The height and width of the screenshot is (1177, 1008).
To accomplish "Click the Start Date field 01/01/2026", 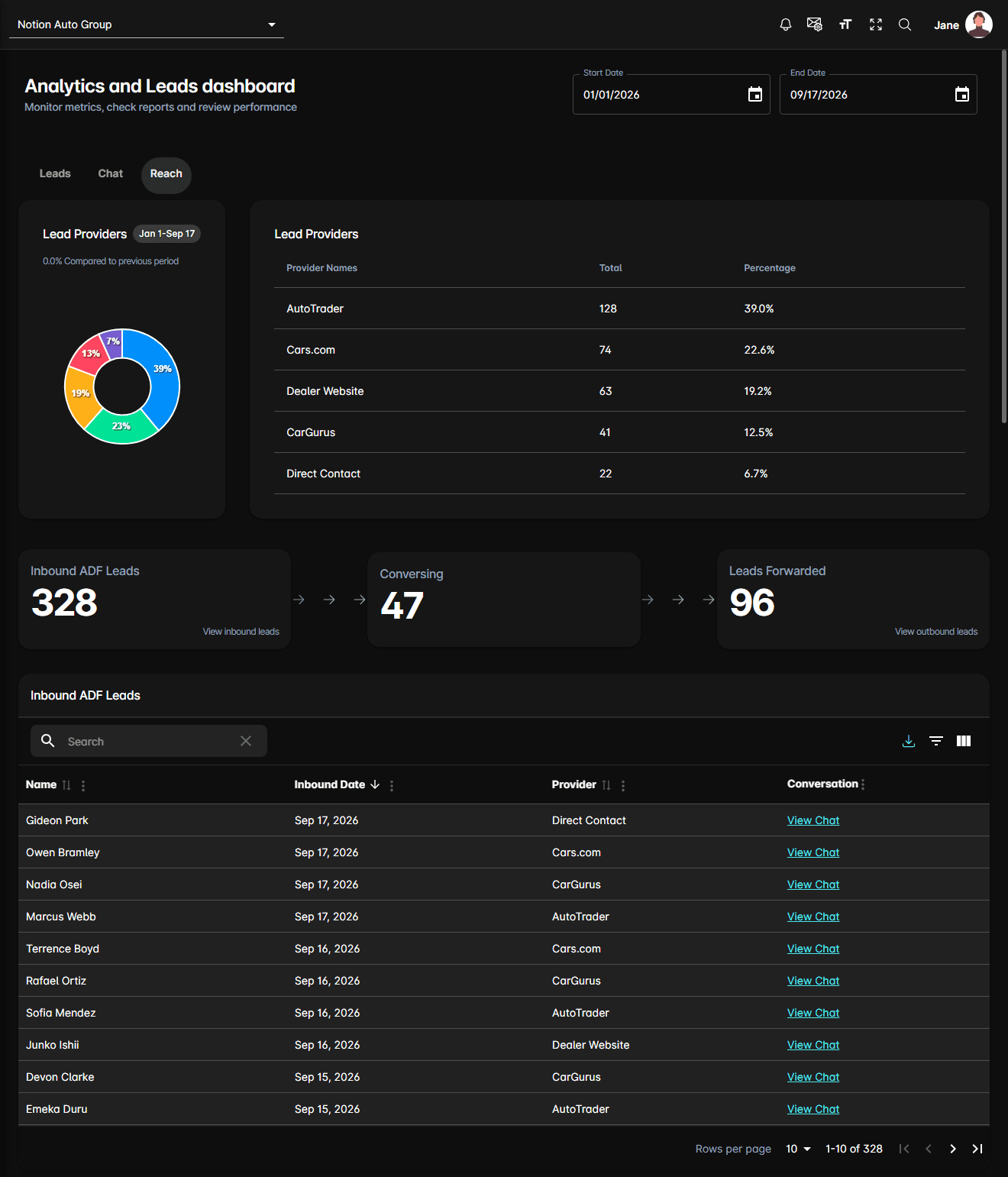I will [x=671, y=94].
